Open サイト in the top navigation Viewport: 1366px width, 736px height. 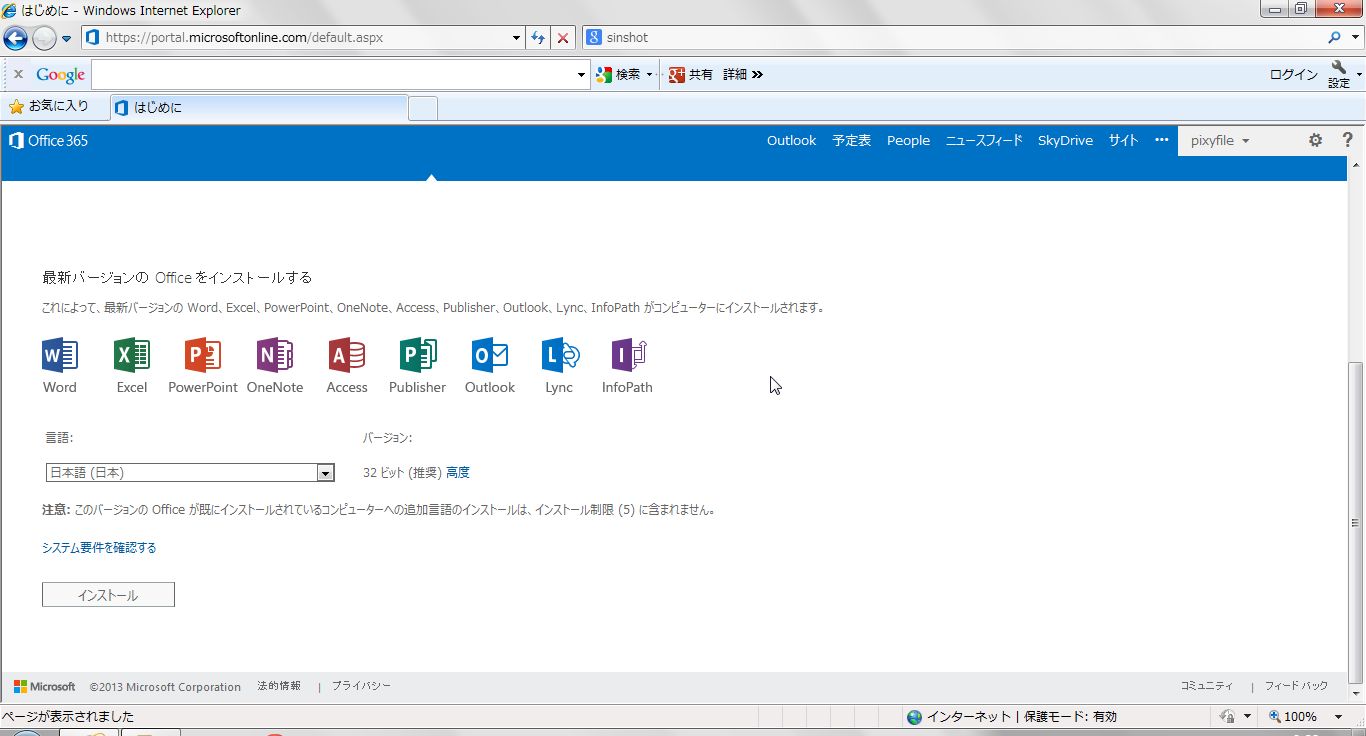click(x=1123, y=141)
